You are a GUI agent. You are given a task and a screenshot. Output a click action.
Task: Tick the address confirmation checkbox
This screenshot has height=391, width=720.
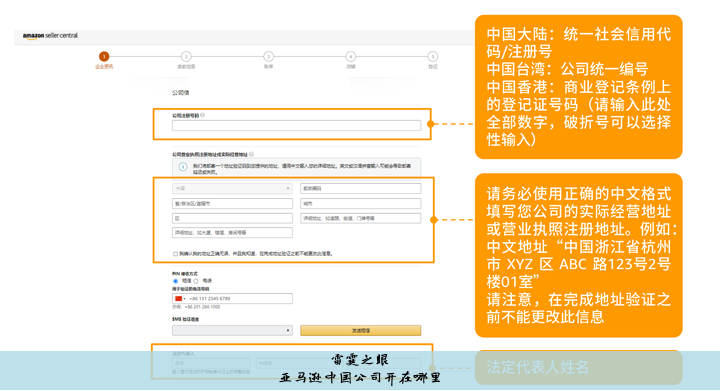click(175, 254)
